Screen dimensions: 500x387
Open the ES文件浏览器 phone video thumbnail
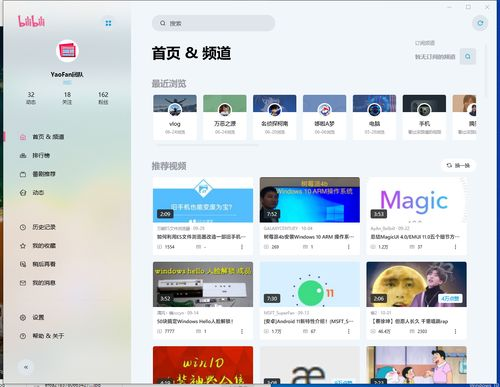(203, 200)
